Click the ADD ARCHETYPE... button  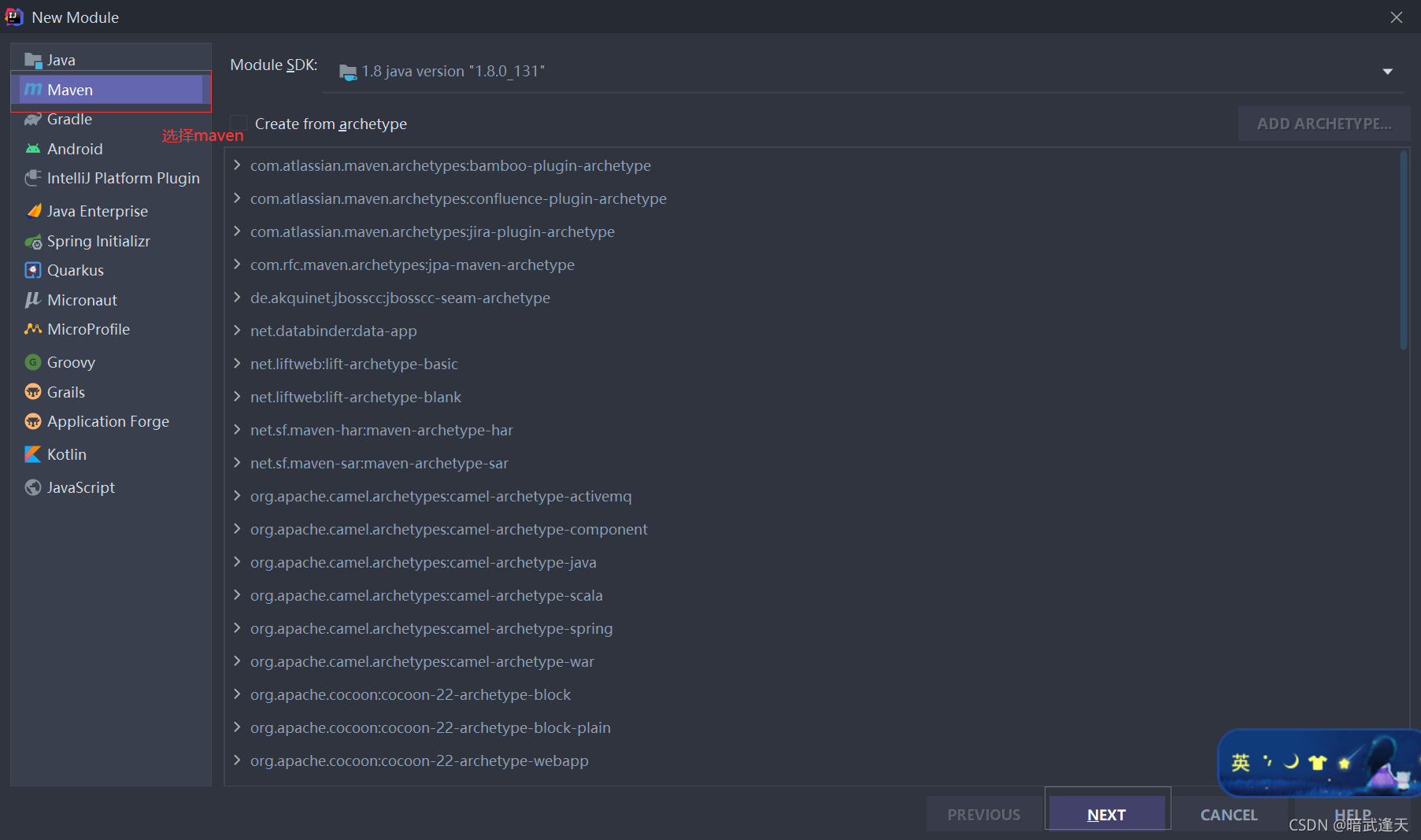pyautogui.click(x=1324, y=124)
